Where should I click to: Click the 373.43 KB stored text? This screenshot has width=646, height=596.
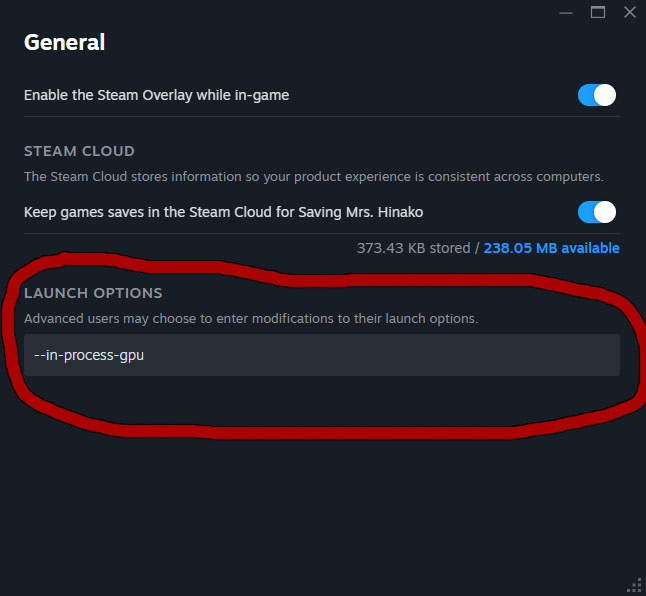pos(412,248)
